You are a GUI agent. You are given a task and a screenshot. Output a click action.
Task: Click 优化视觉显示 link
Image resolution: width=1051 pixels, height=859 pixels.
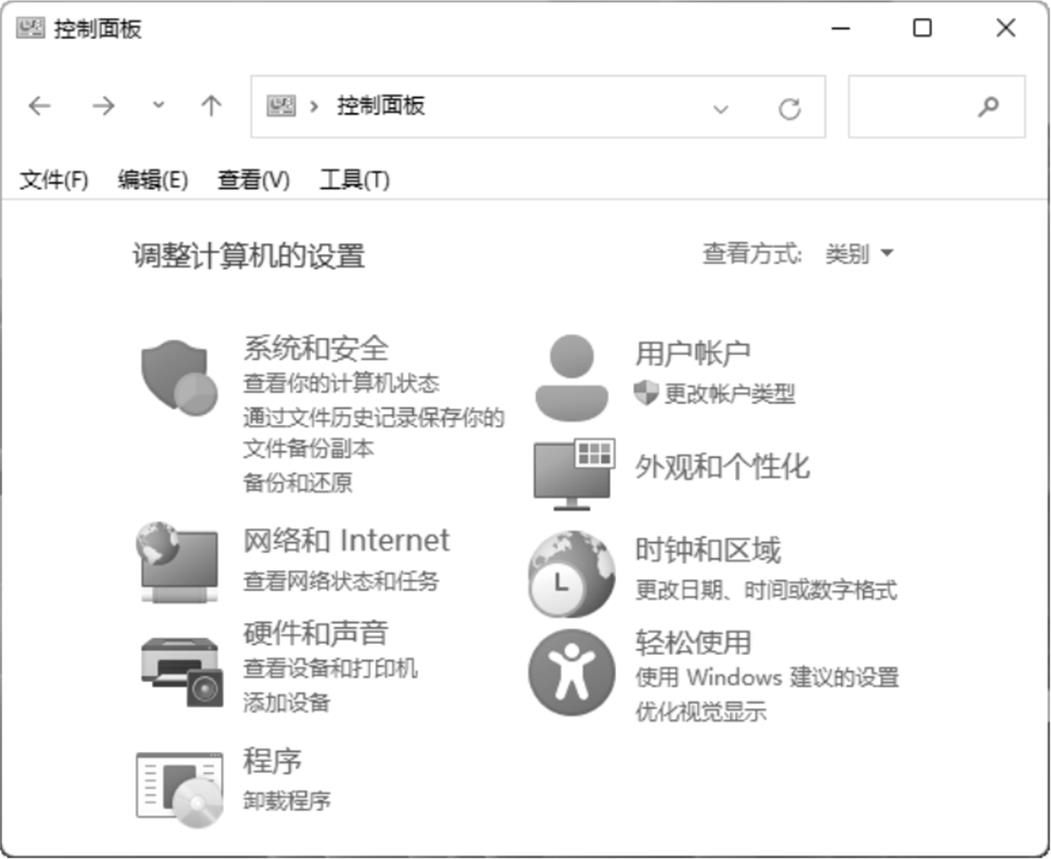pos(701,712)
